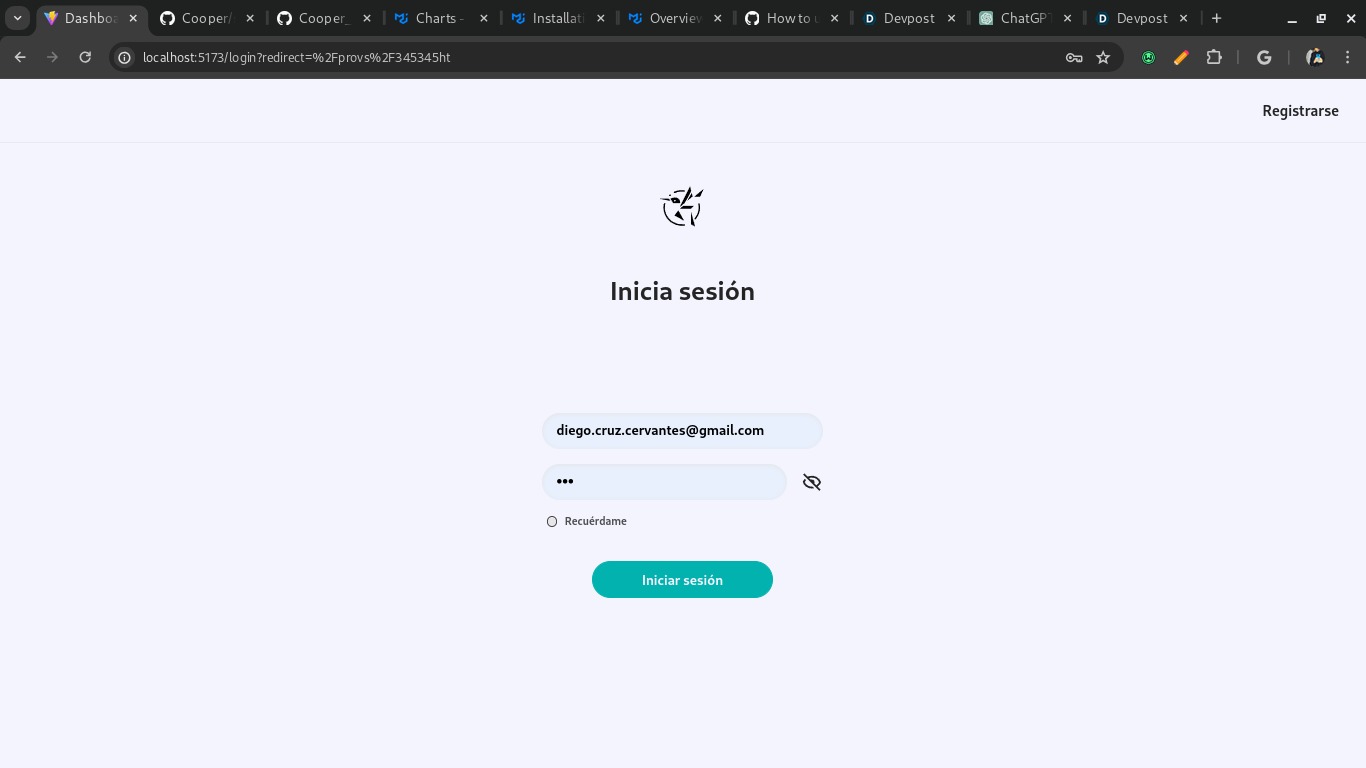The width and height of the screenshot is (1366, 768).
Task: Focus the email input field
Action: click(x=682, y=431)
